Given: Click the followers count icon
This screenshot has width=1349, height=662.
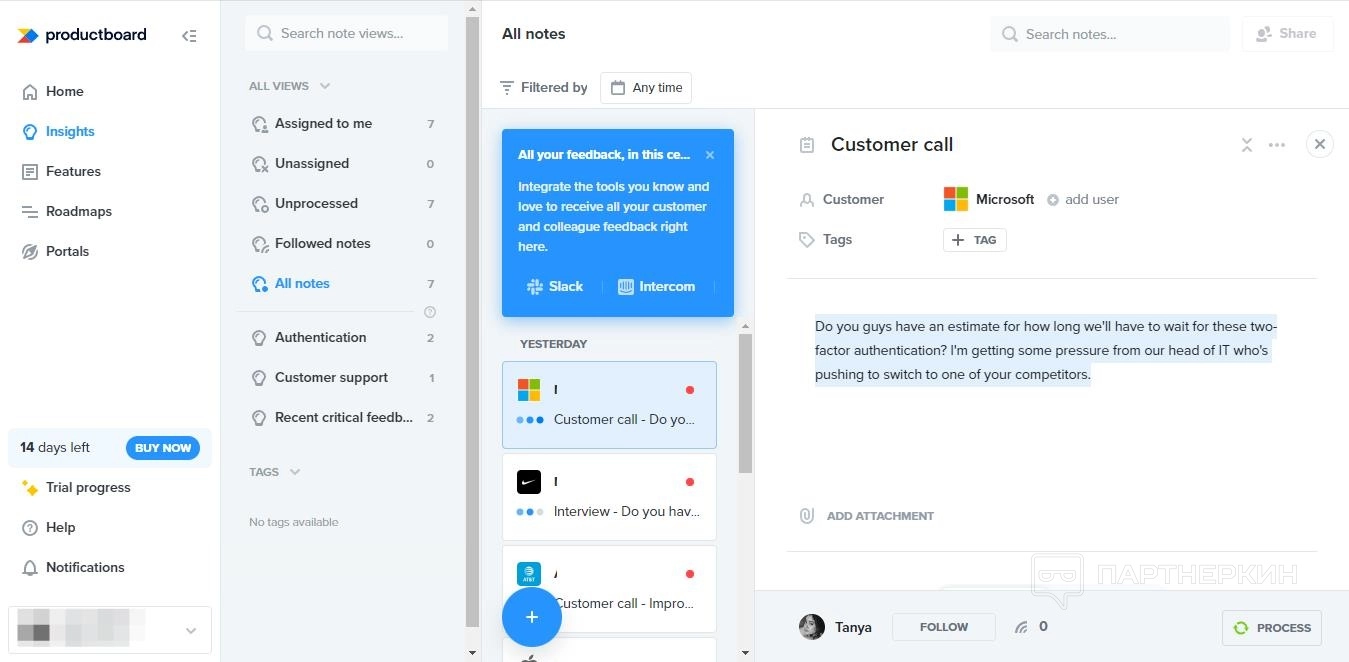Looking at the screenshot, I should click(1021, 627).
